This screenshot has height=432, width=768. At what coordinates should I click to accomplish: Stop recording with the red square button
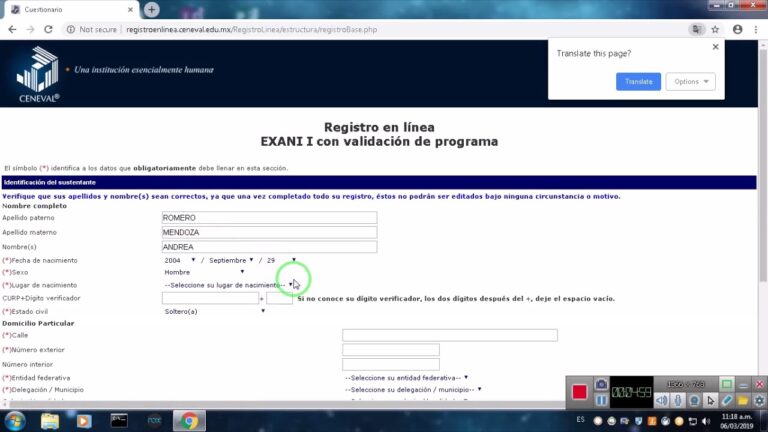579,392
